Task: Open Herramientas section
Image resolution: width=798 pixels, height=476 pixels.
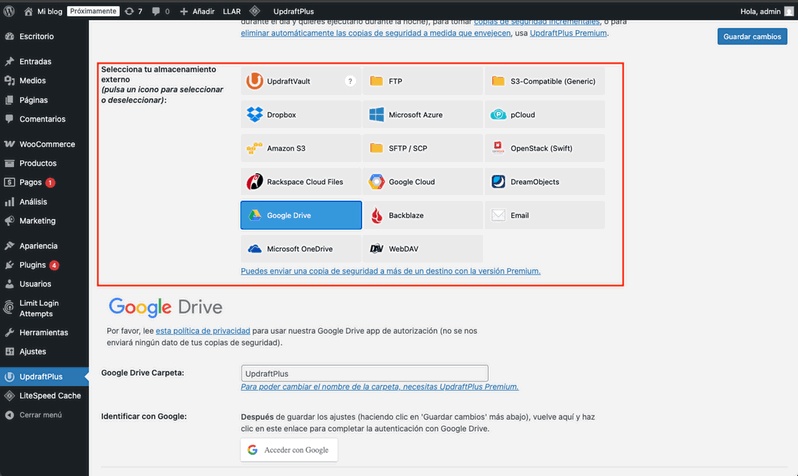Action: coord(44,332)
